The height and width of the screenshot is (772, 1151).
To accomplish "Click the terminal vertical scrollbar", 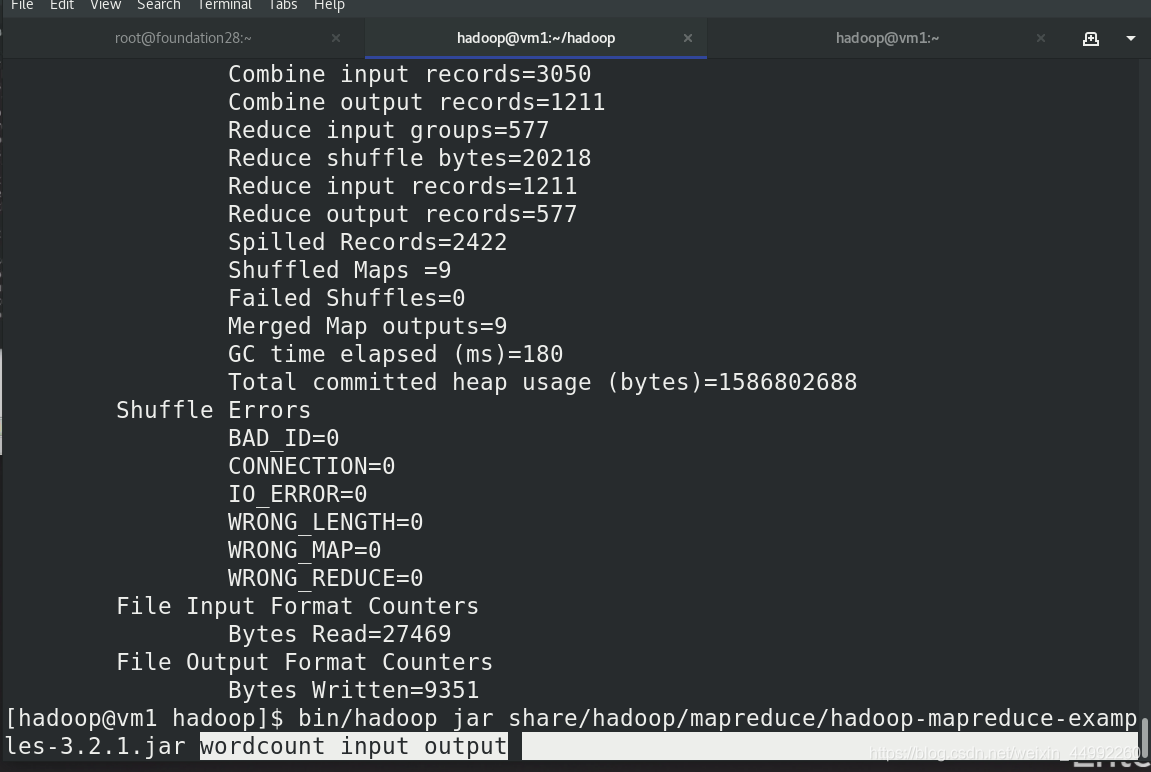I will point(1144,738).
